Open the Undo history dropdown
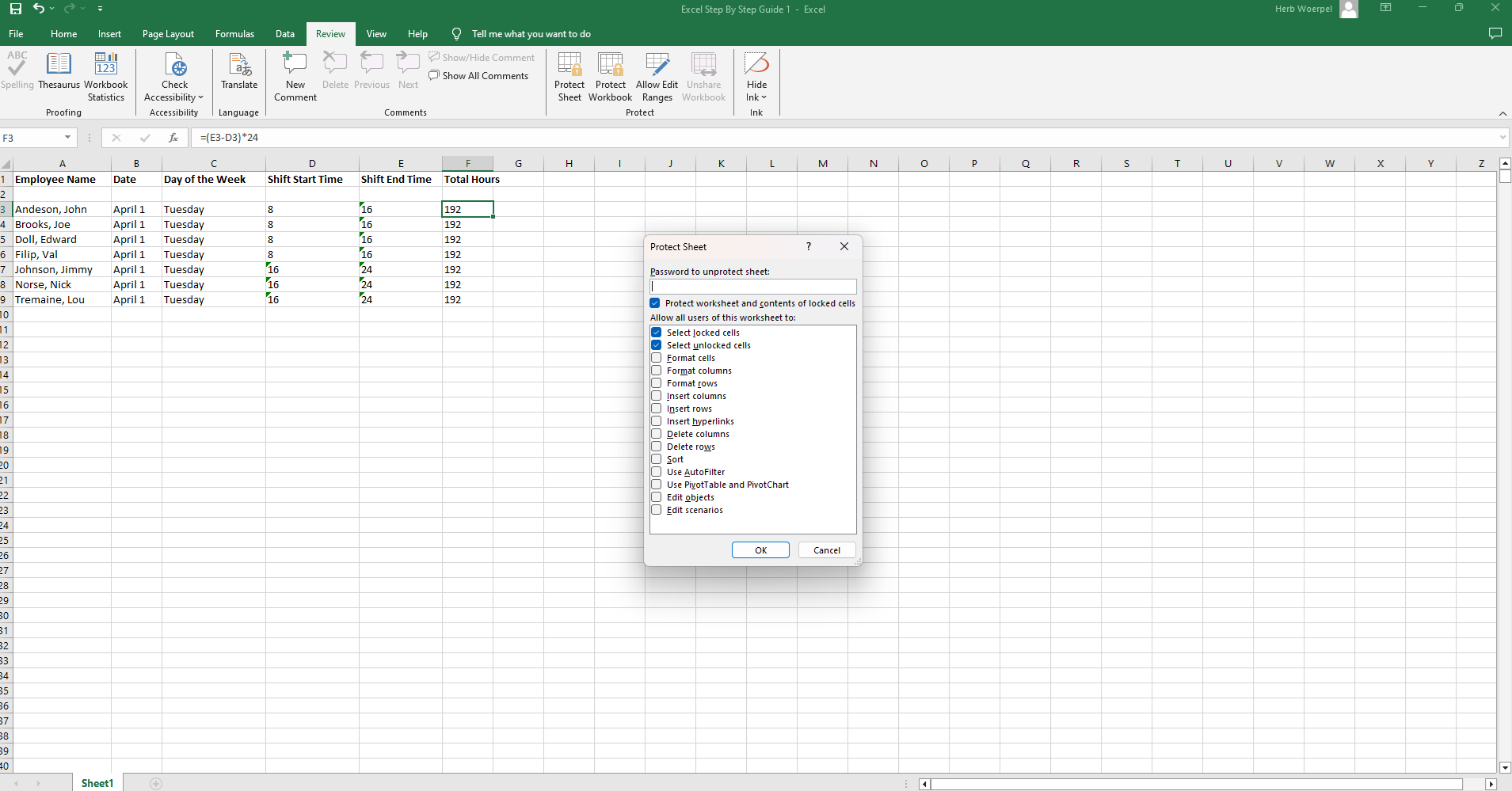Screen dimensions: 1512x791 (52, 9)
